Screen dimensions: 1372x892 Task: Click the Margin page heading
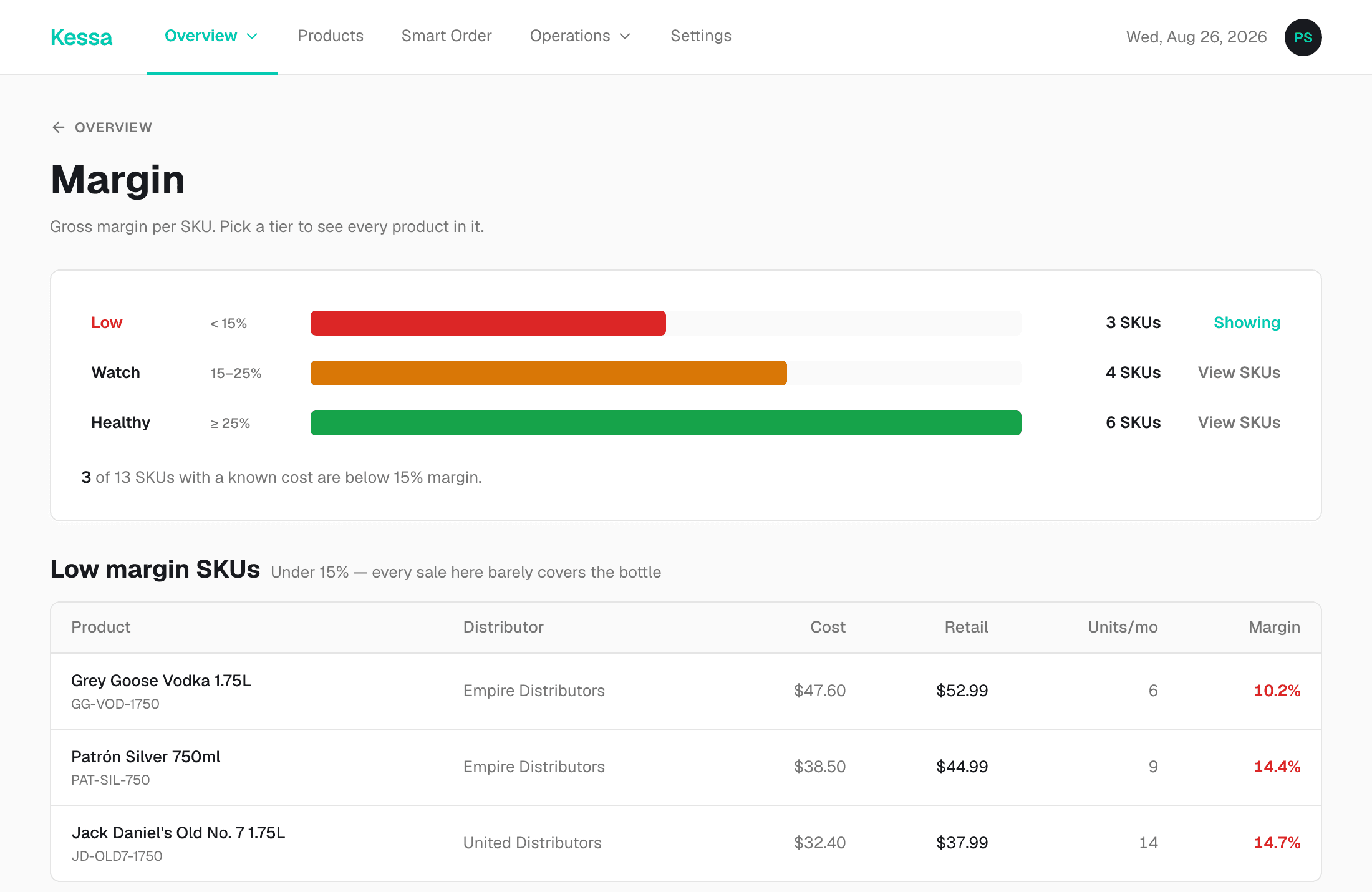coord(118,180)
